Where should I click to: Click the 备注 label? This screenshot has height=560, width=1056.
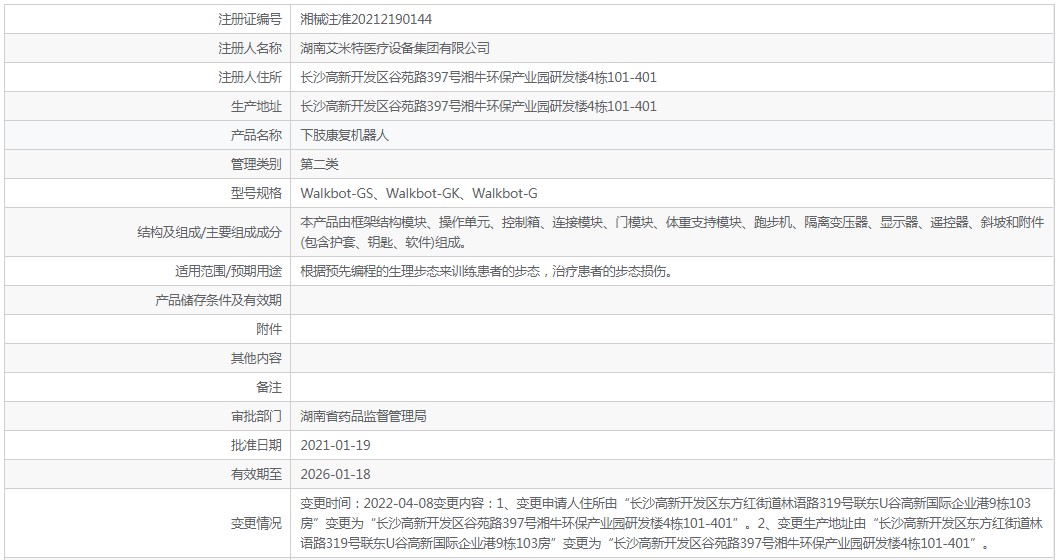coord(269,387)
